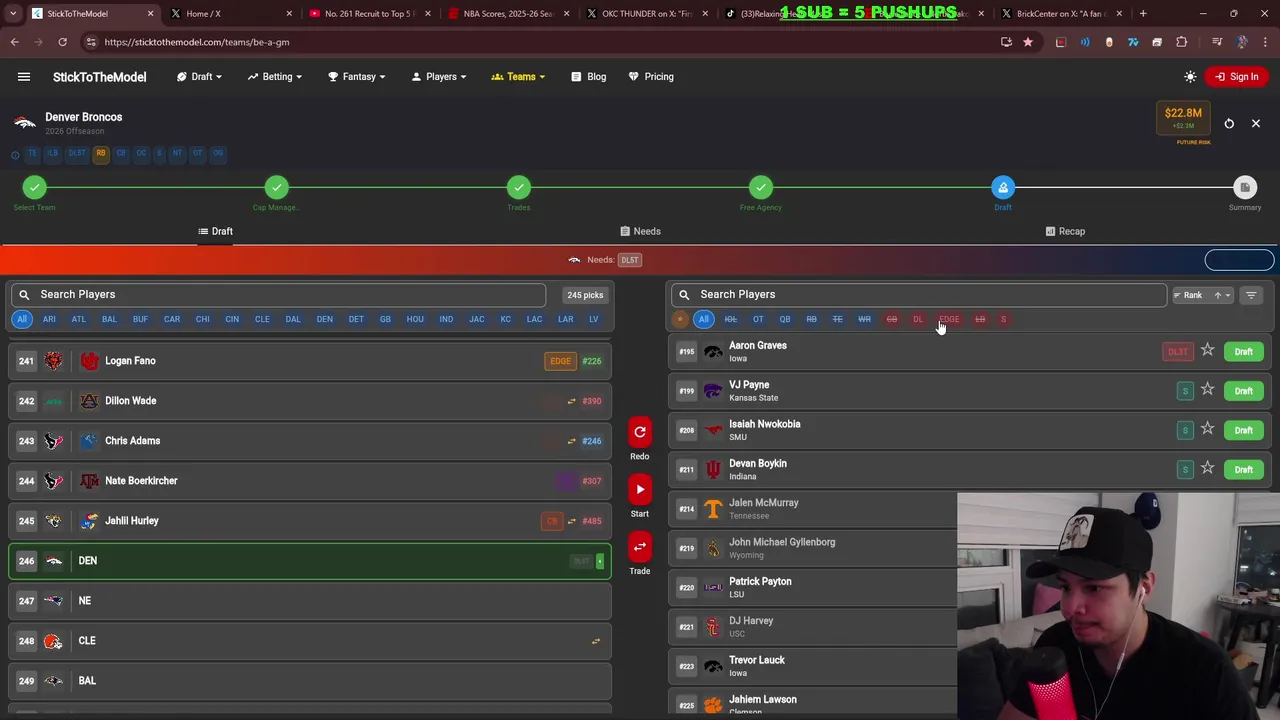The image size is (1280, 720).
Task: Filter prospects by EDGE position
Action: pos(949,320)
